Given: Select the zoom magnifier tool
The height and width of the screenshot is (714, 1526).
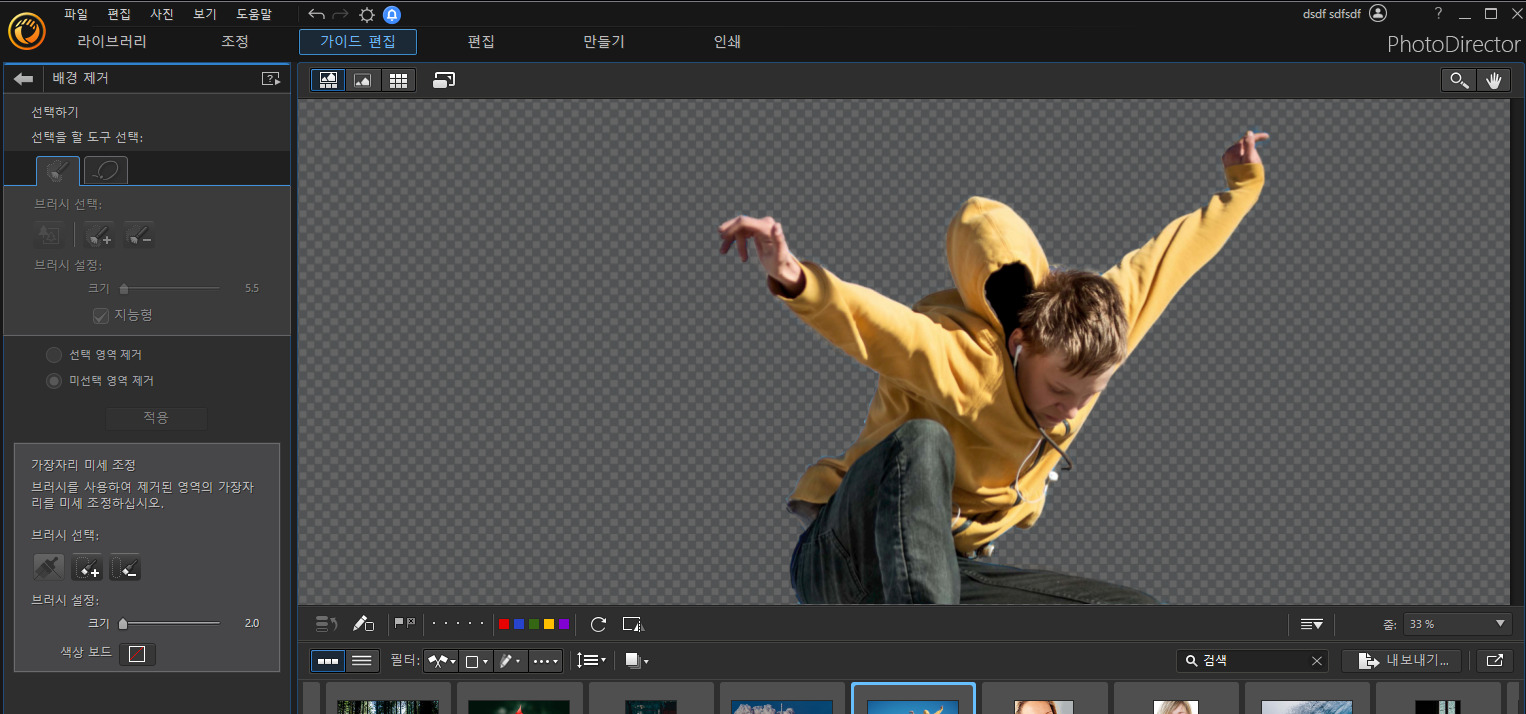Looking at the screenshot, I should [x=1459, y=81].
